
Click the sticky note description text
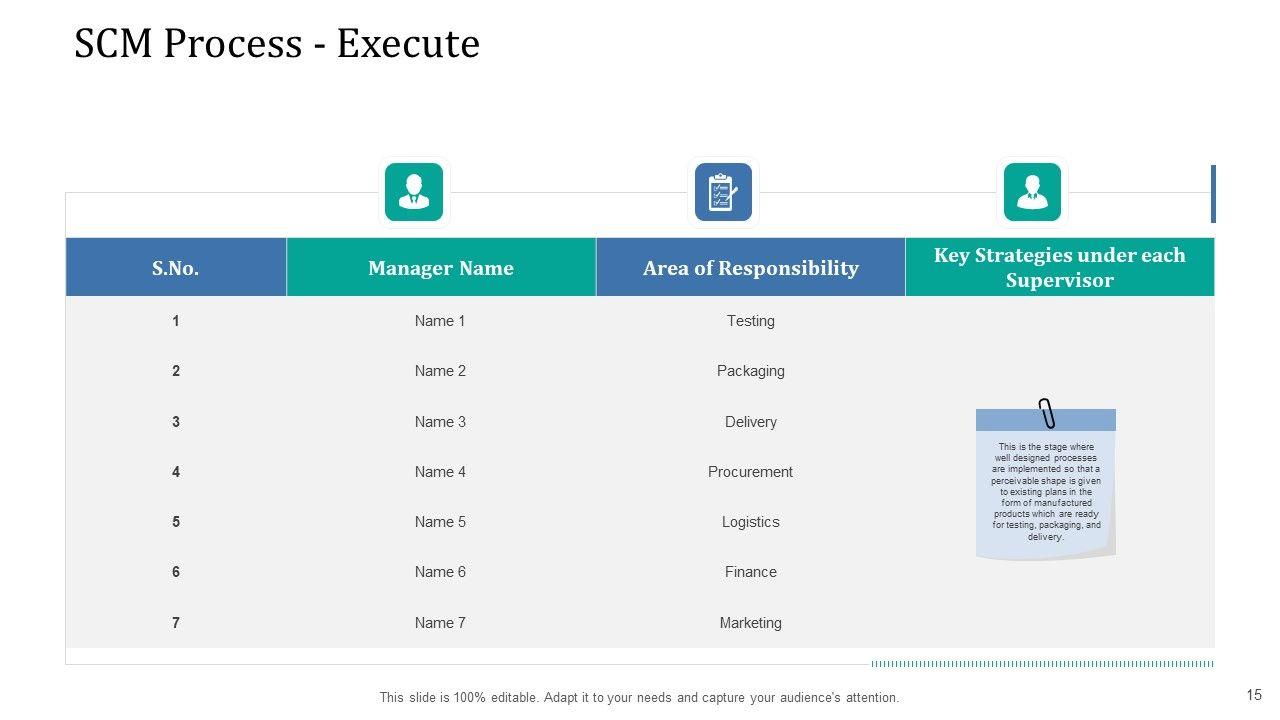click(x=1046, y=492)
